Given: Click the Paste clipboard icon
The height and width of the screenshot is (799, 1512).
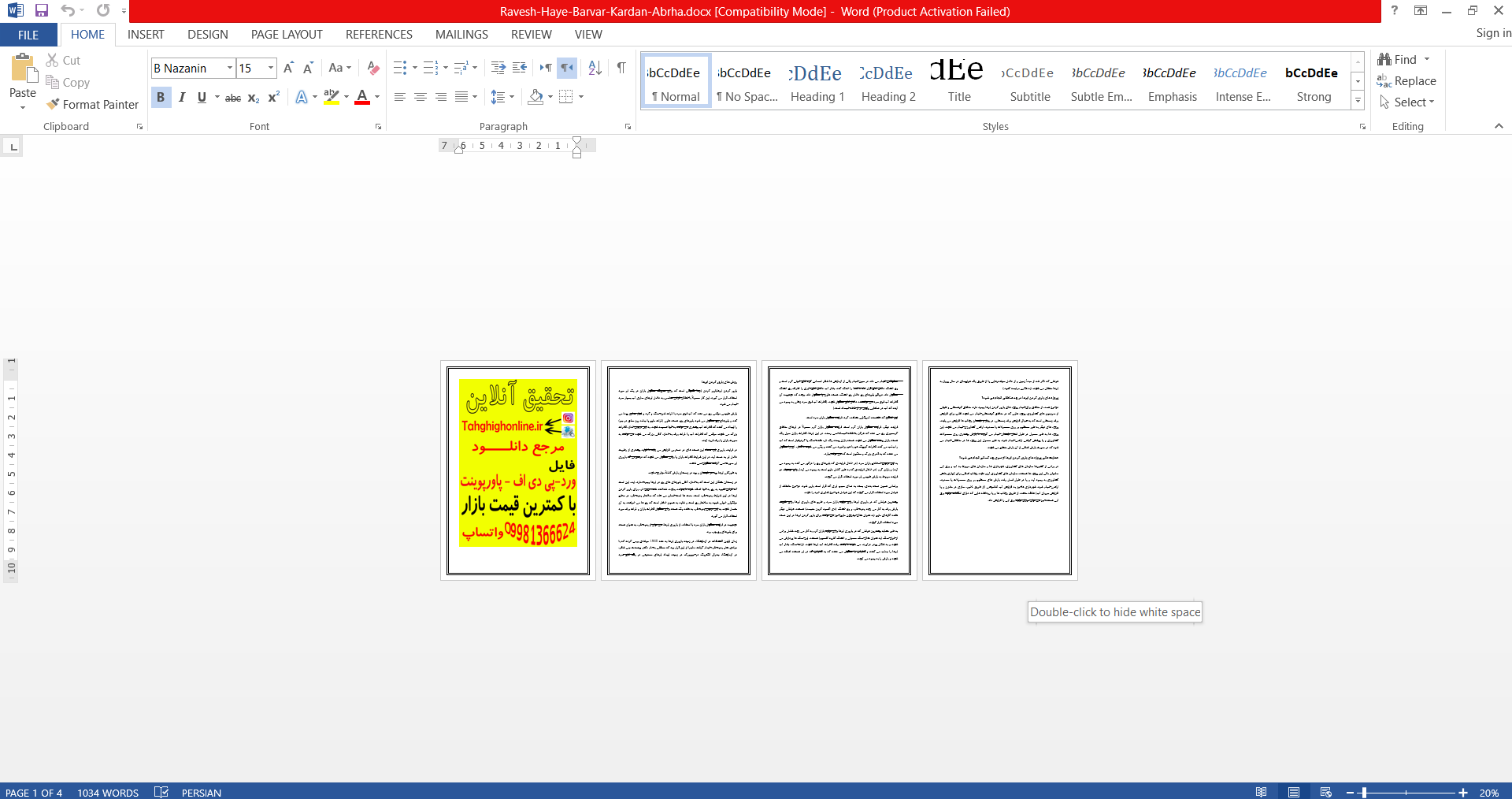Looking at the screenshot, I should tap(23, 69).
